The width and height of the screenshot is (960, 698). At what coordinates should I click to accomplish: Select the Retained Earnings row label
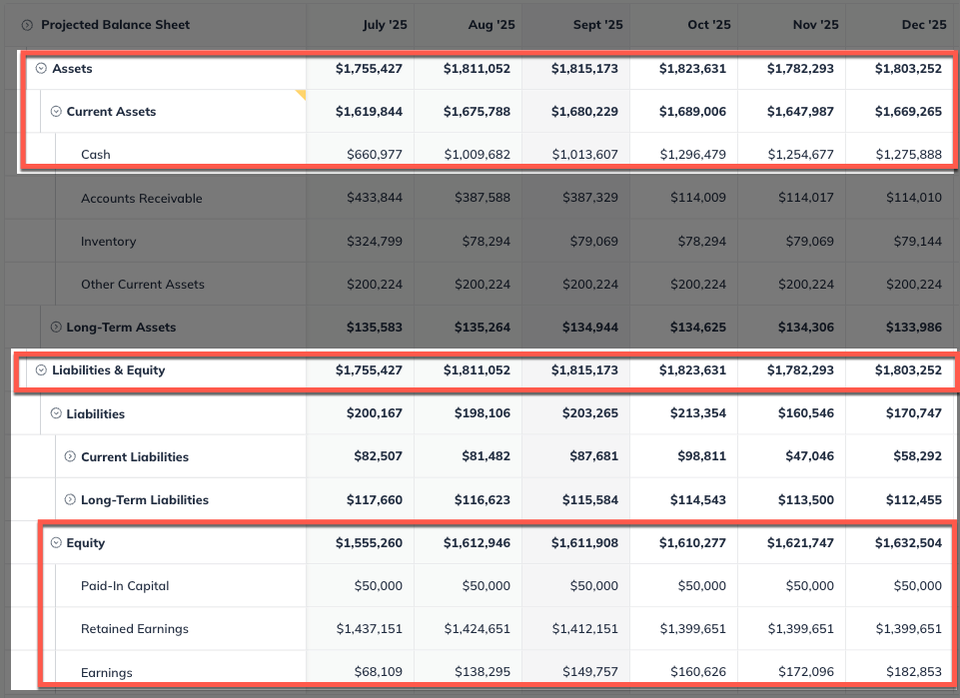(x=135, y=629)
